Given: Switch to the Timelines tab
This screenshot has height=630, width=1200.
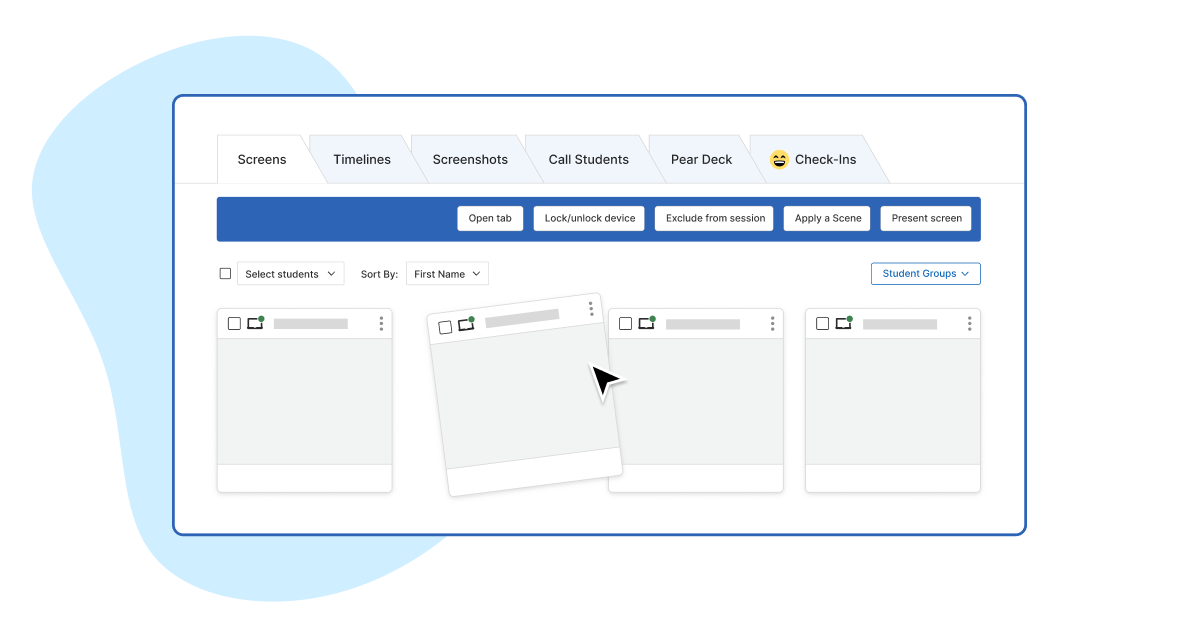Looking at the screenshot, I should [x=362, y=159].
